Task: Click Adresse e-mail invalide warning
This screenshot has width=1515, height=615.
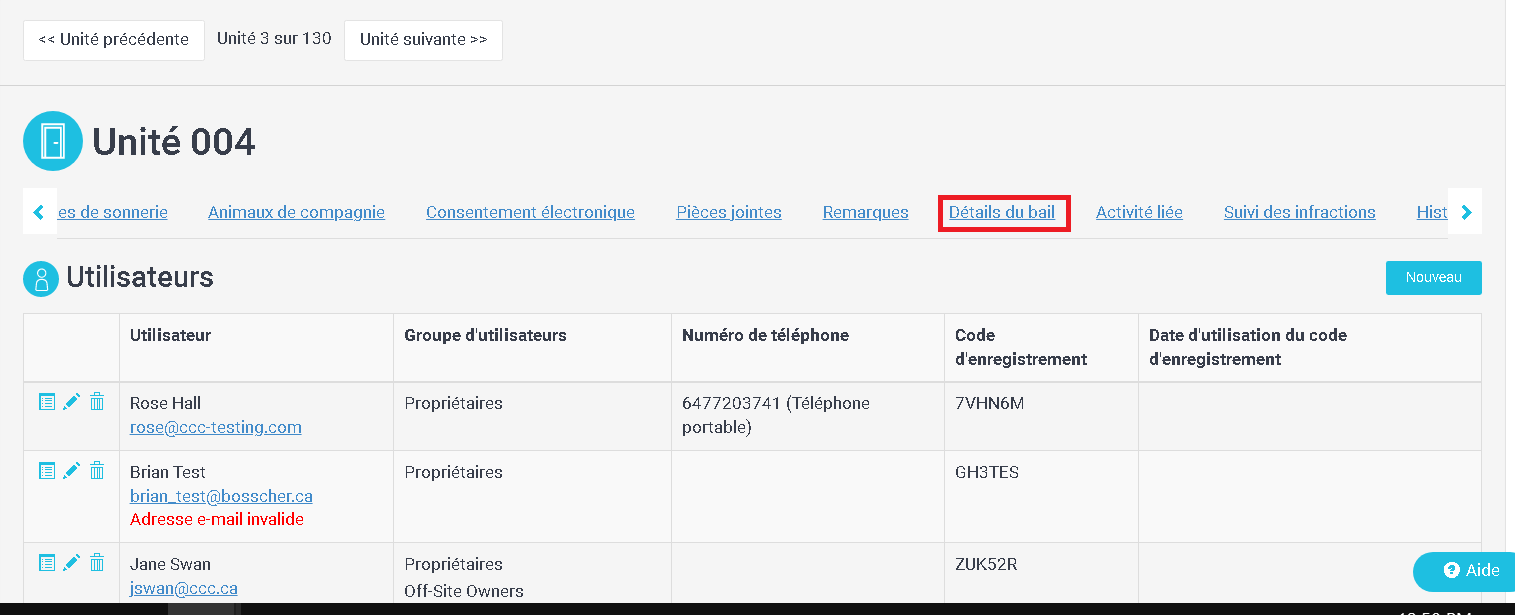Action: coord(217,519)
